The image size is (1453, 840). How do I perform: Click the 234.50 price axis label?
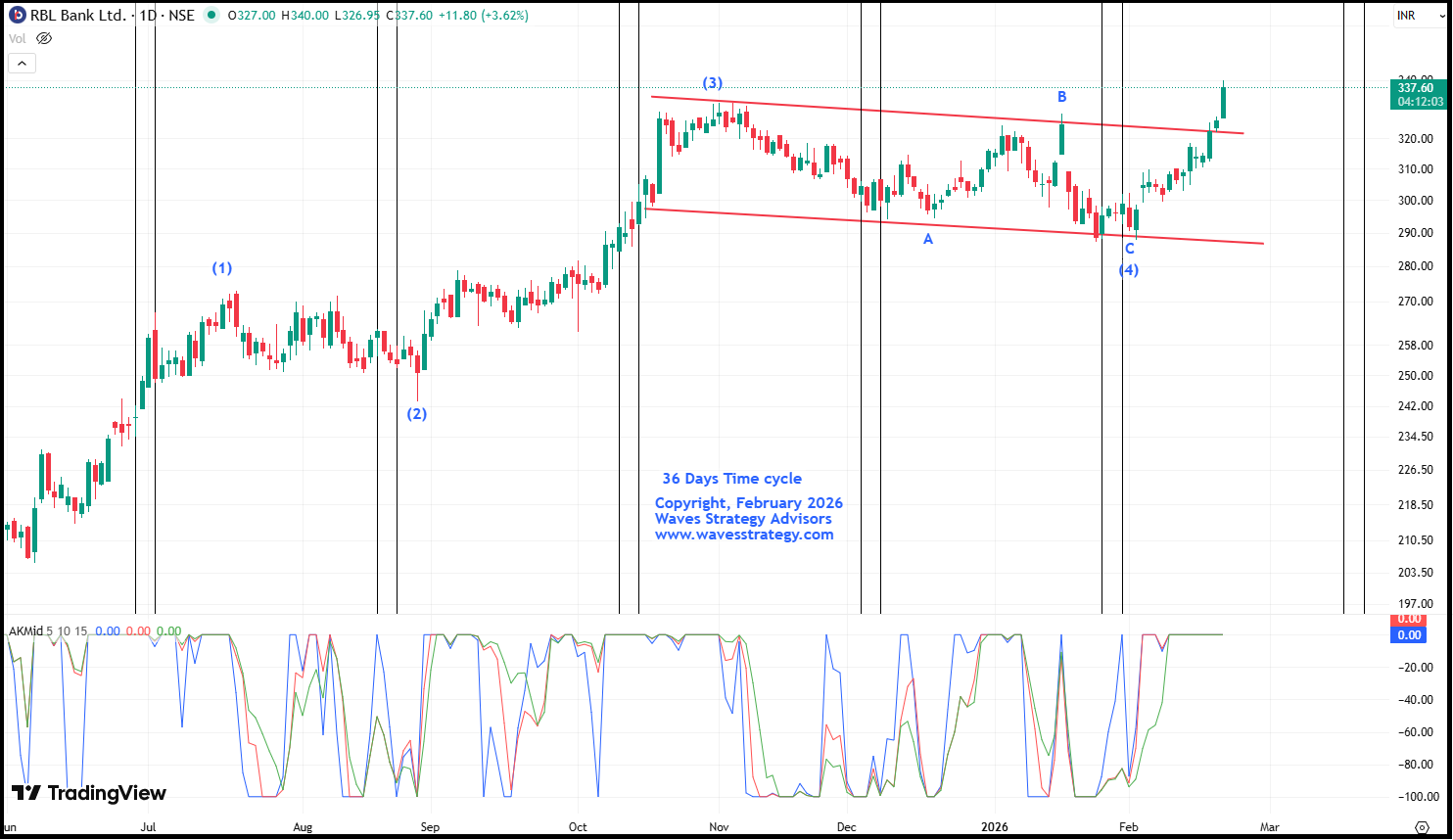point(1416,437)
